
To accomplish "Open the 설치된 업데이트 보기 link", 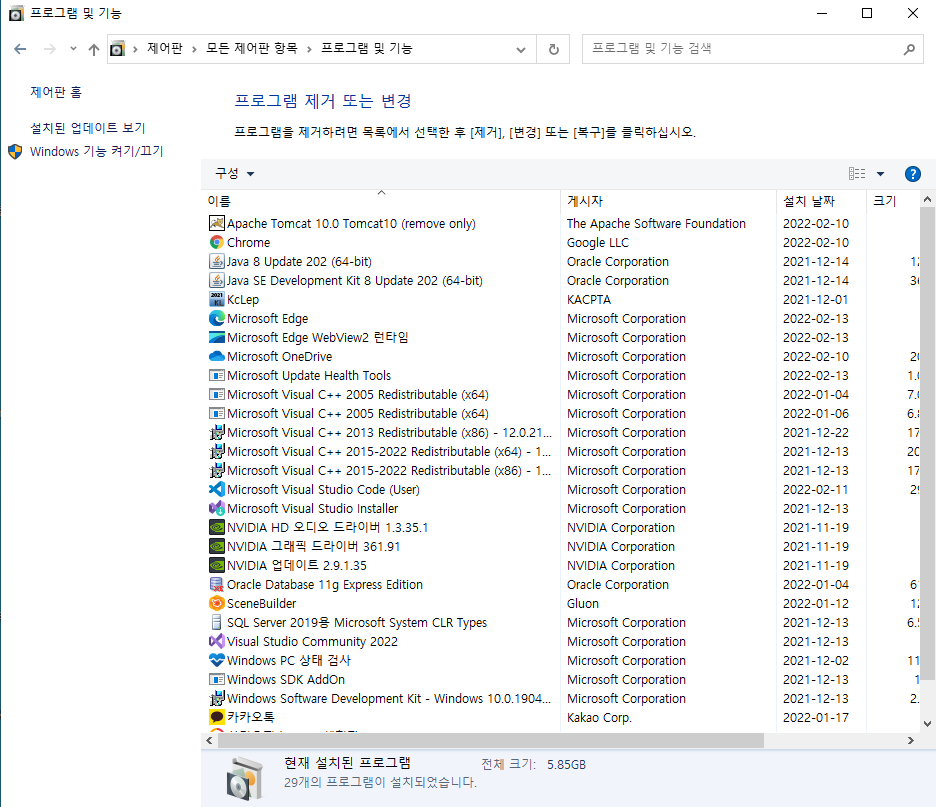I will tap(88, 128).
